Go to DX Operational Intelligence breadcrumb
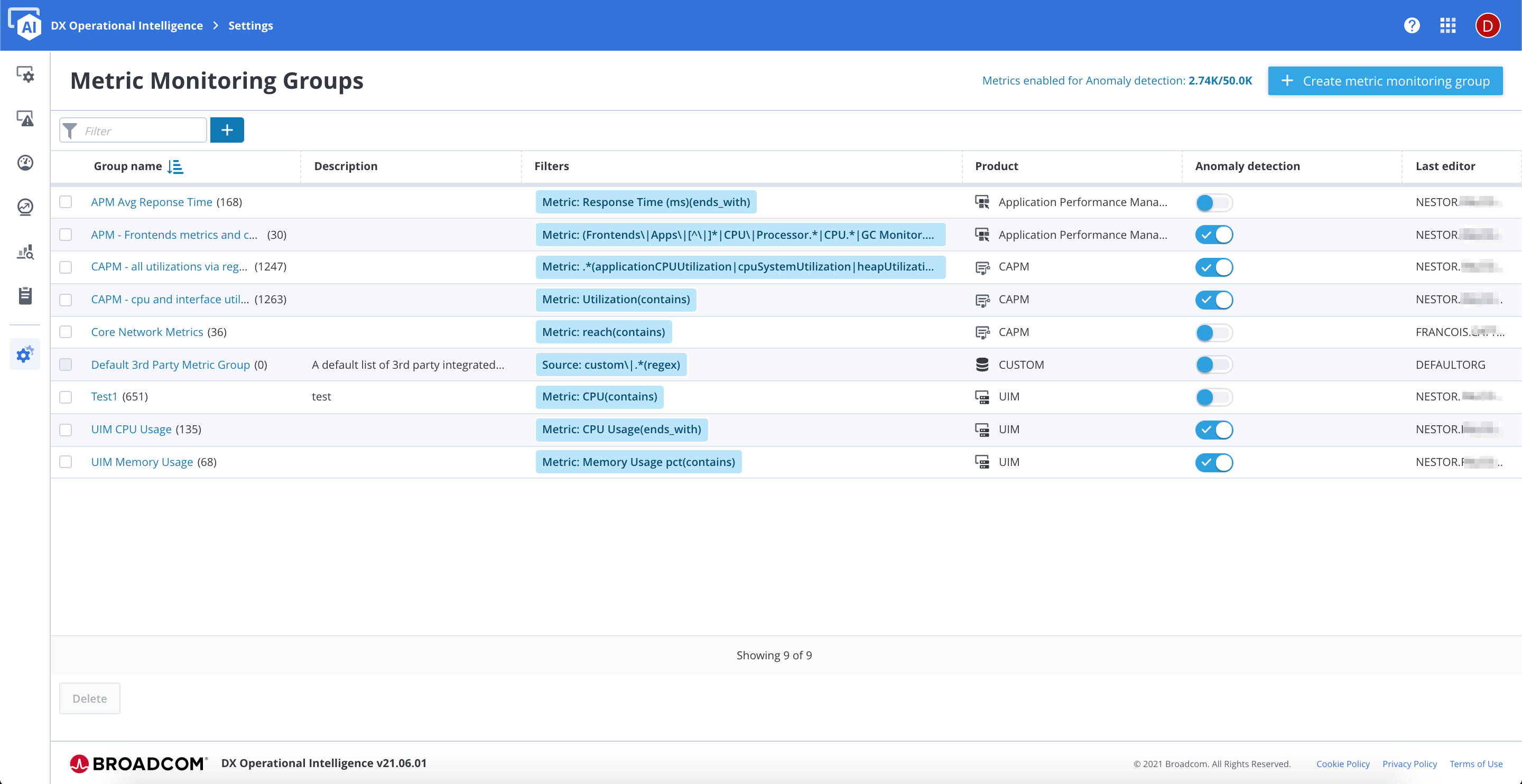1522x784 pixels. pyautogui.click(x=126, y=25)
